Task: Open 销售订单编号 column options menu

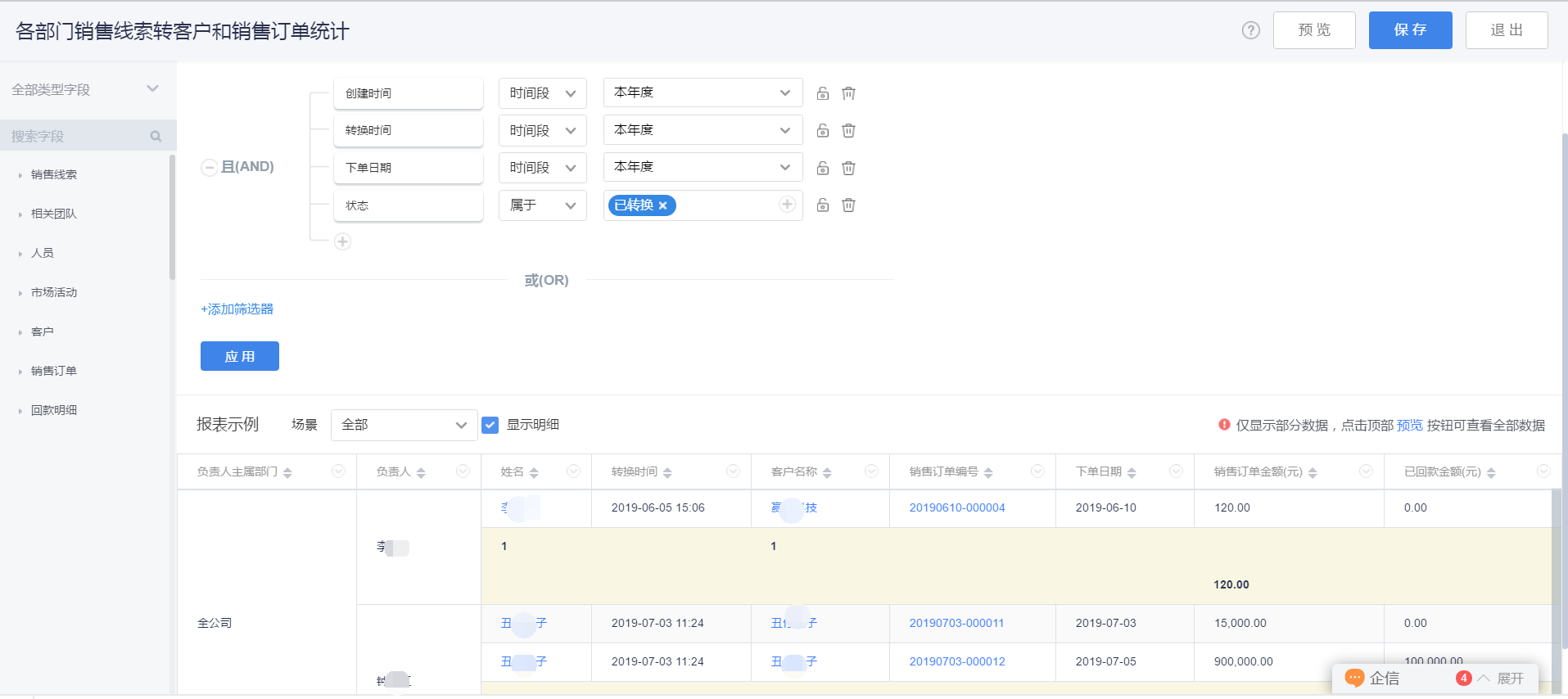Action: coord(1037,471)
